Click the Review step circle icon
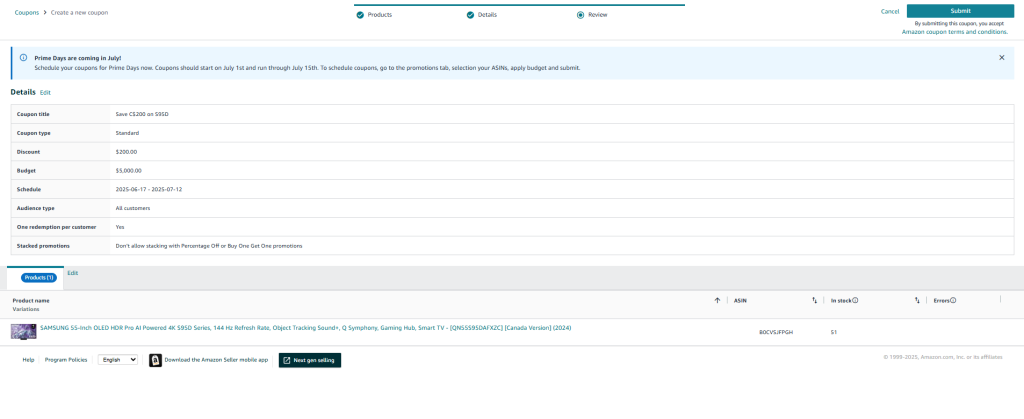Image resolution: width=1024 pixels, height=419 pixels. pyautogui.click(x=581, y=14)
